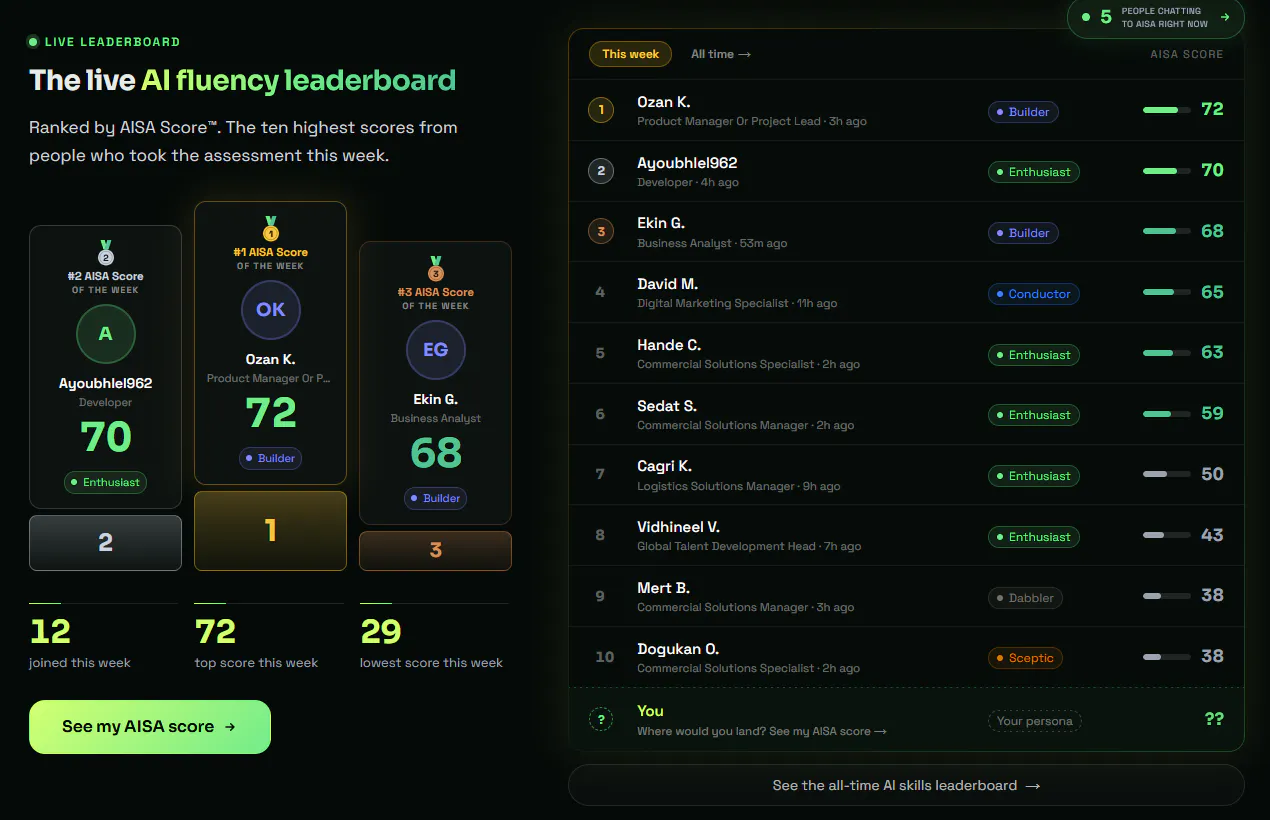The height and width of the screenshot is (820, 1270).
Task: Click Cagri K.'s score progress bar
Action: 1167,474
